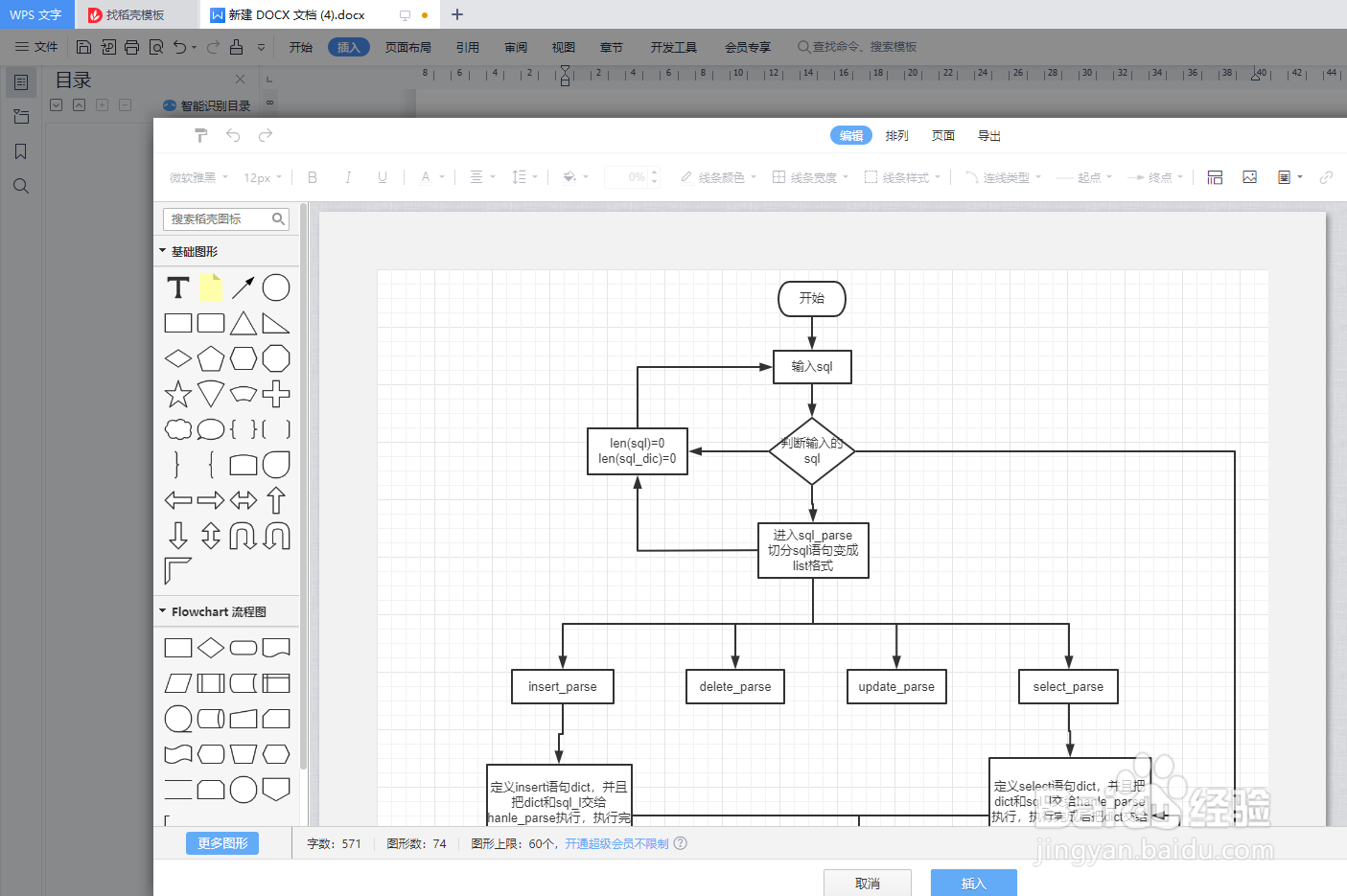Choose the five-pointed star shape
The width and height of the screenshot is (1347, 896).
coord(178,394)
